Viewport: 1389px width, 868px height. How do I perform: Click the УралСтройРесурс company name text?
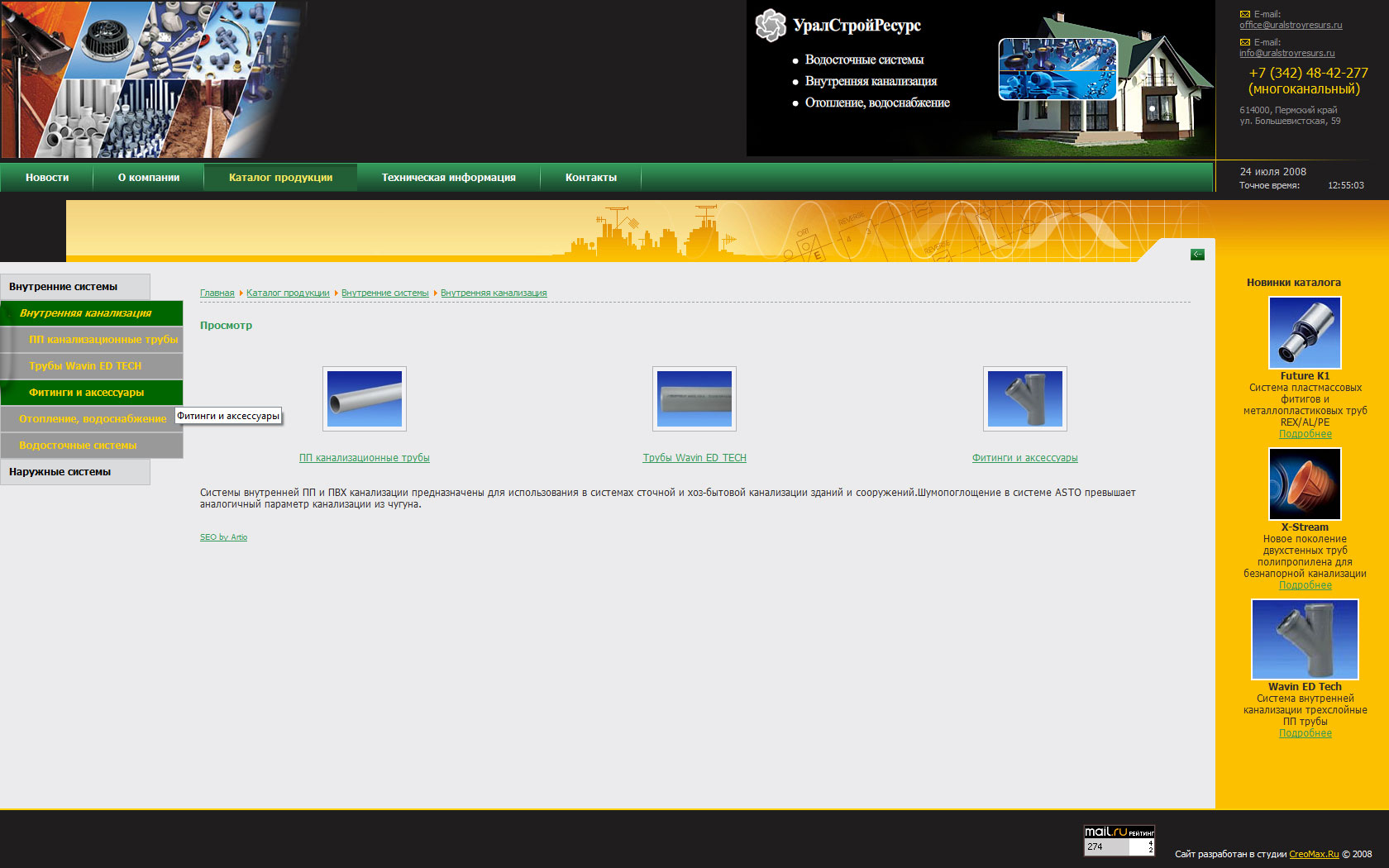point(857,26)
